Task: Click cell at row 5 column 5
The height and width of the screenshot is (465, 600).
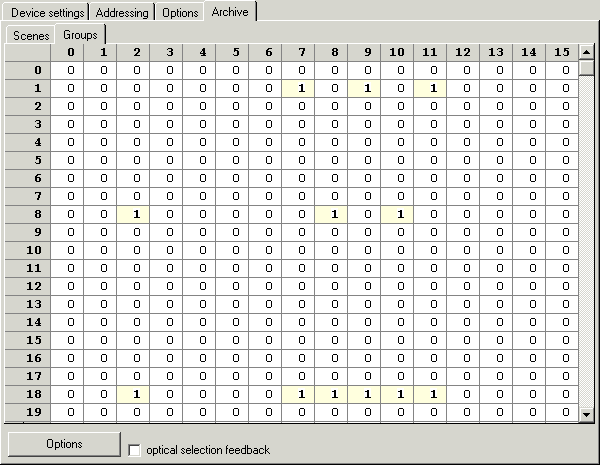Action: click(232, 160)
